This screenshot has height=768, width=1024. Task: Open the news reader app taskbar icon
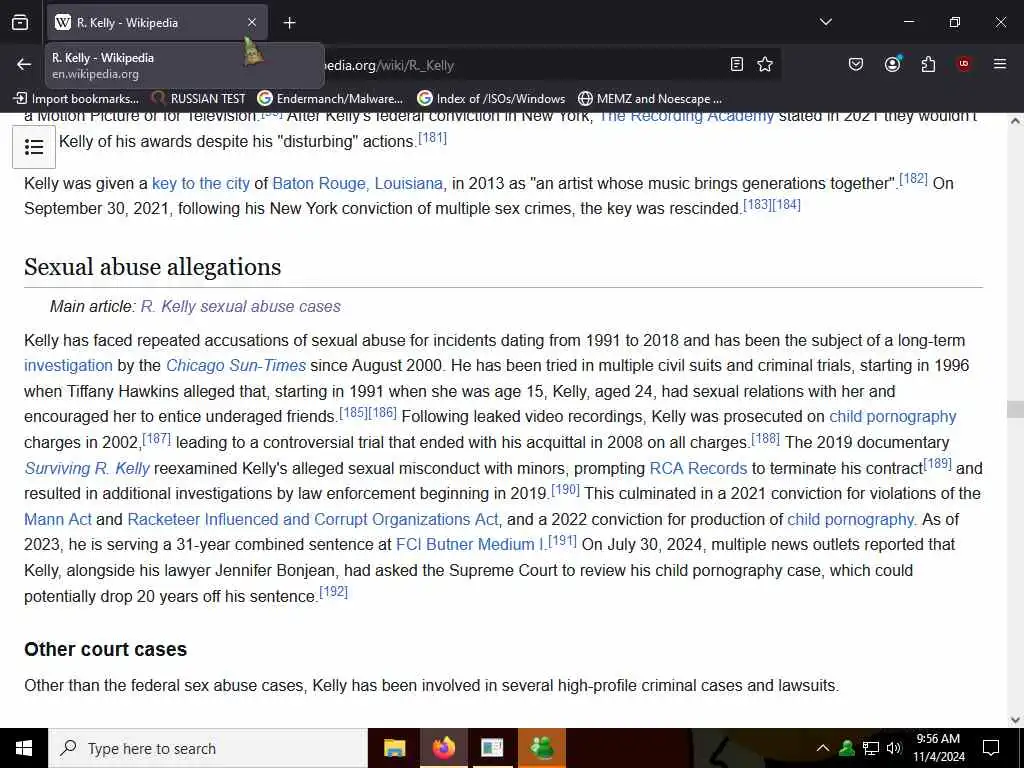[x=492, y=748]
